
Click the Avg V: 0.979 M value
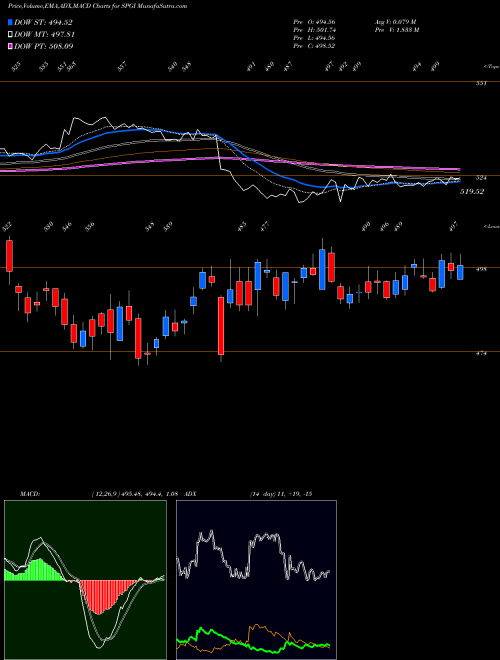395,22
